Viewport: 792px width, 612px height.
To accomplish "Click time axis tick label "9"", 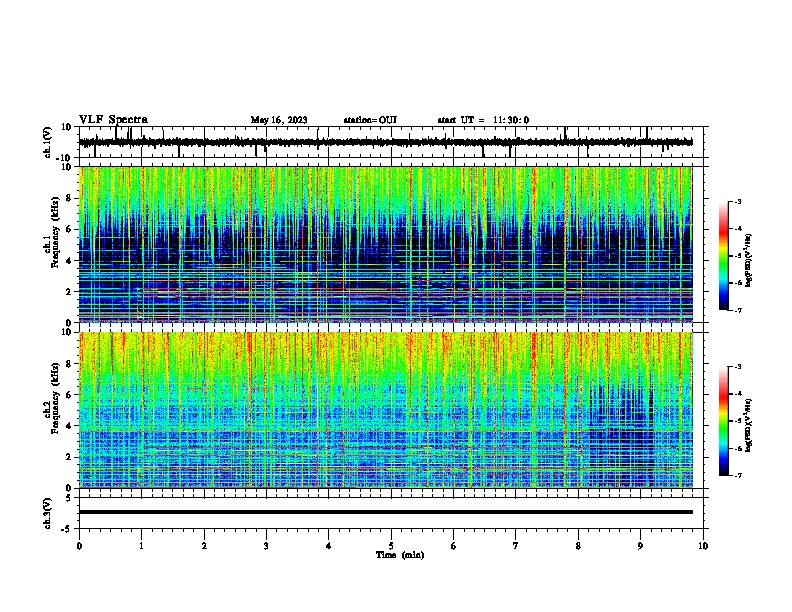I will click(x=640, y=546).
